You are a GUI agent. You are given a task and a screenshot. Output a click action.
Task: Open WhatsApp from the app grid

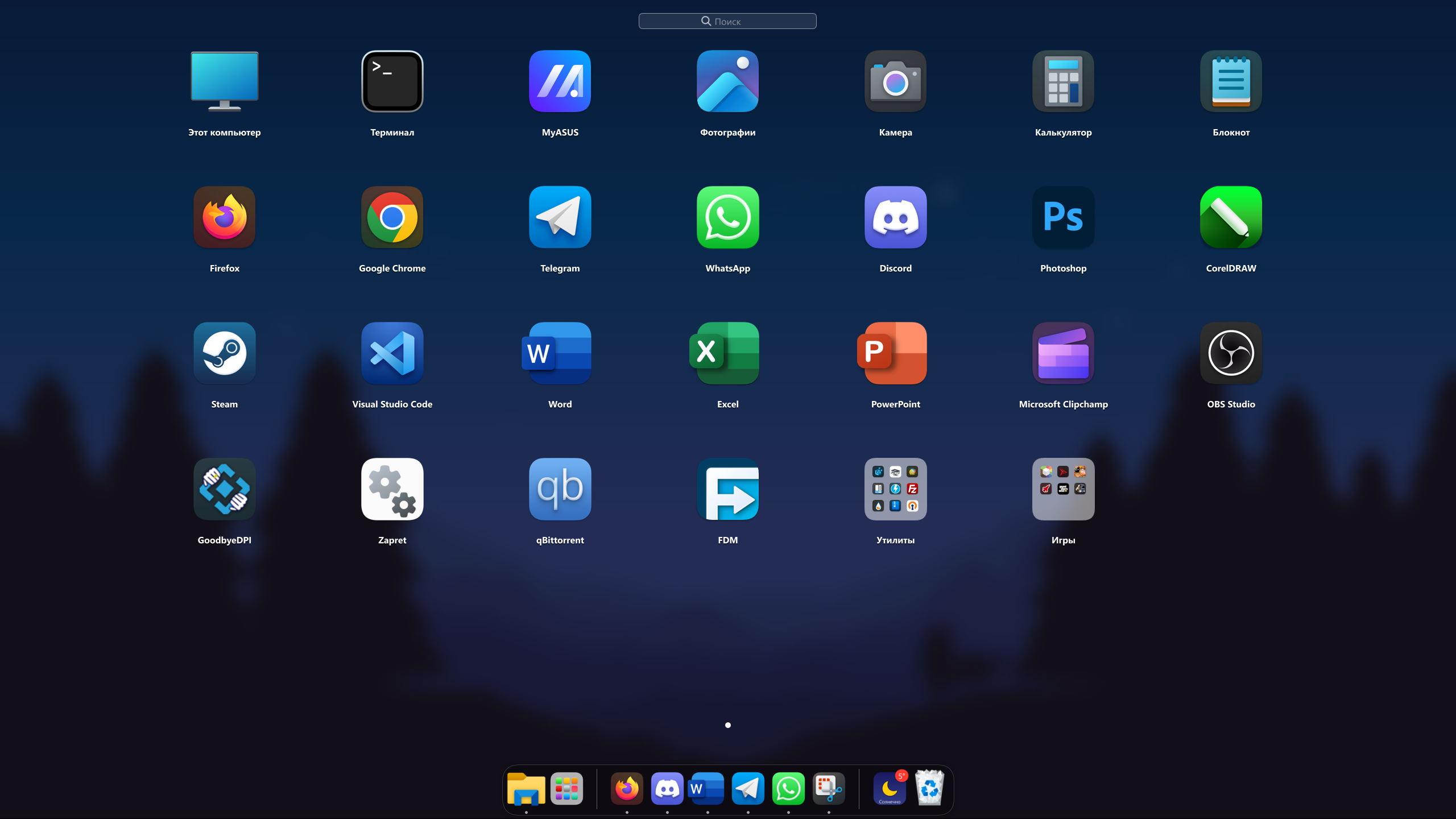pos(727,217)
